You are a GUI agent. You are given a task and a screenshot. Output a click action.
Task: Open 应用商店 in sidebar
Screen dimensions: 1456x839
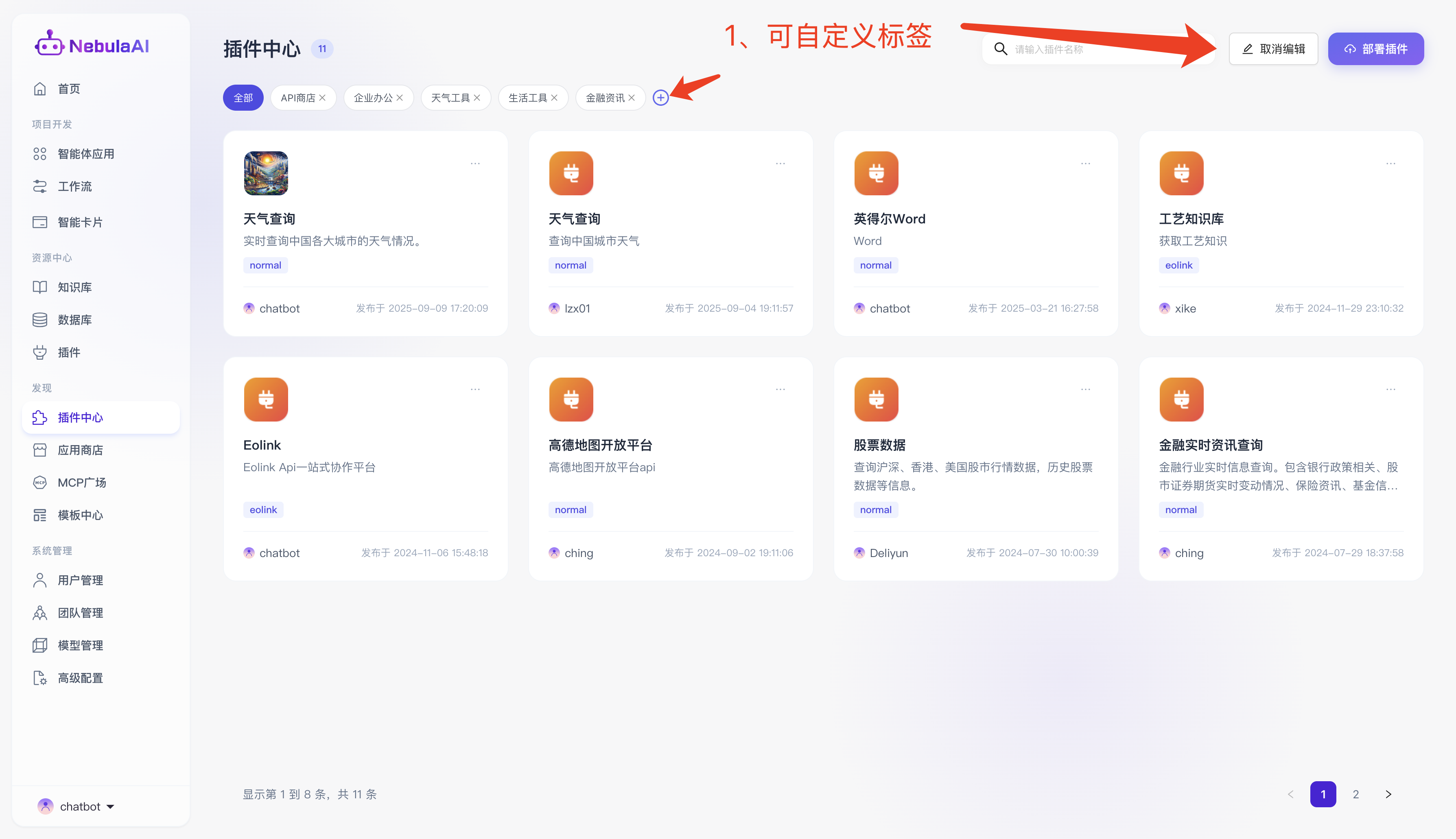pyautogui.click(x=80, y=450)
